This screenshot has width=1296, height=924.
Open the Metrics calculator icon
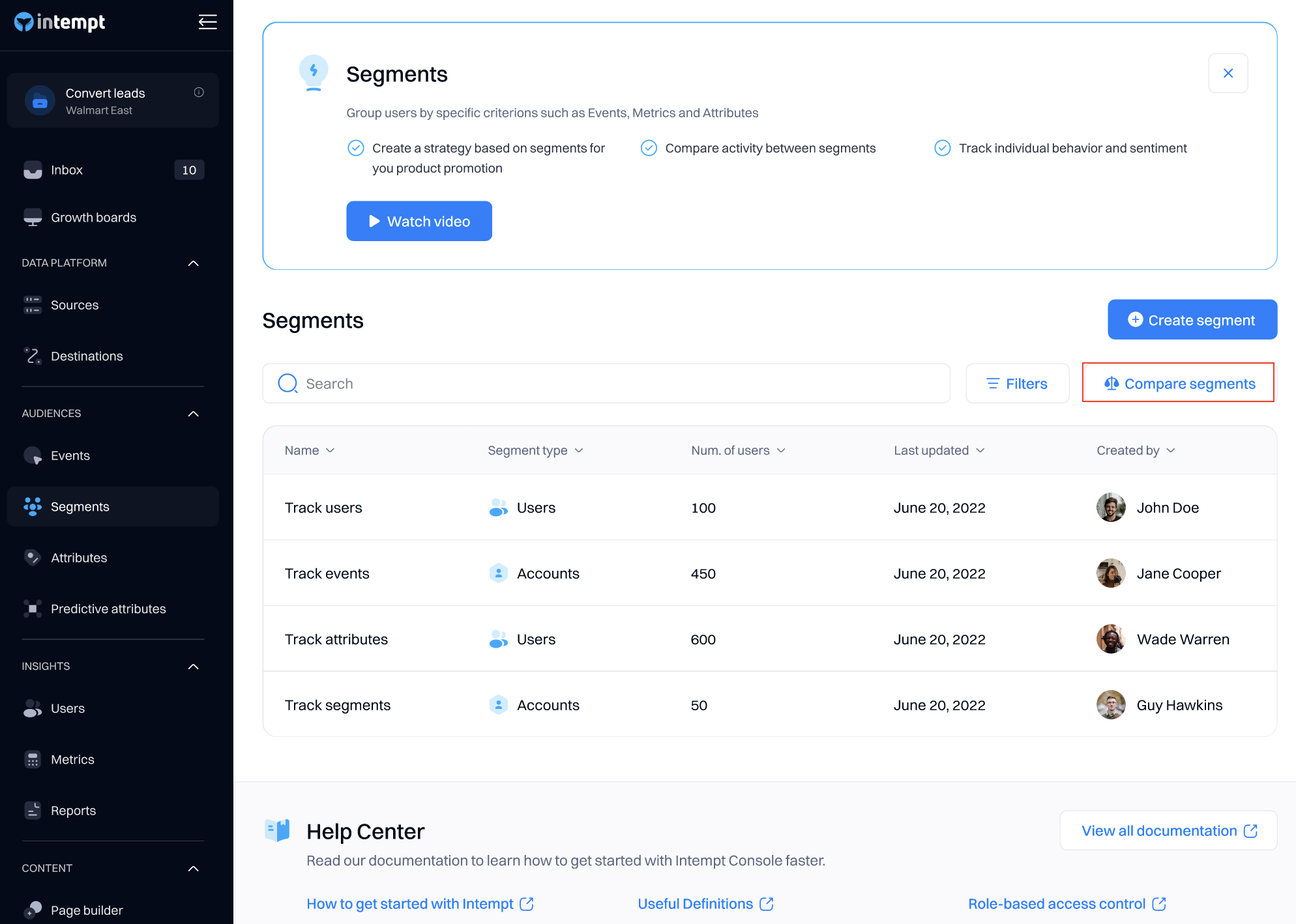[x=33, y=759]
